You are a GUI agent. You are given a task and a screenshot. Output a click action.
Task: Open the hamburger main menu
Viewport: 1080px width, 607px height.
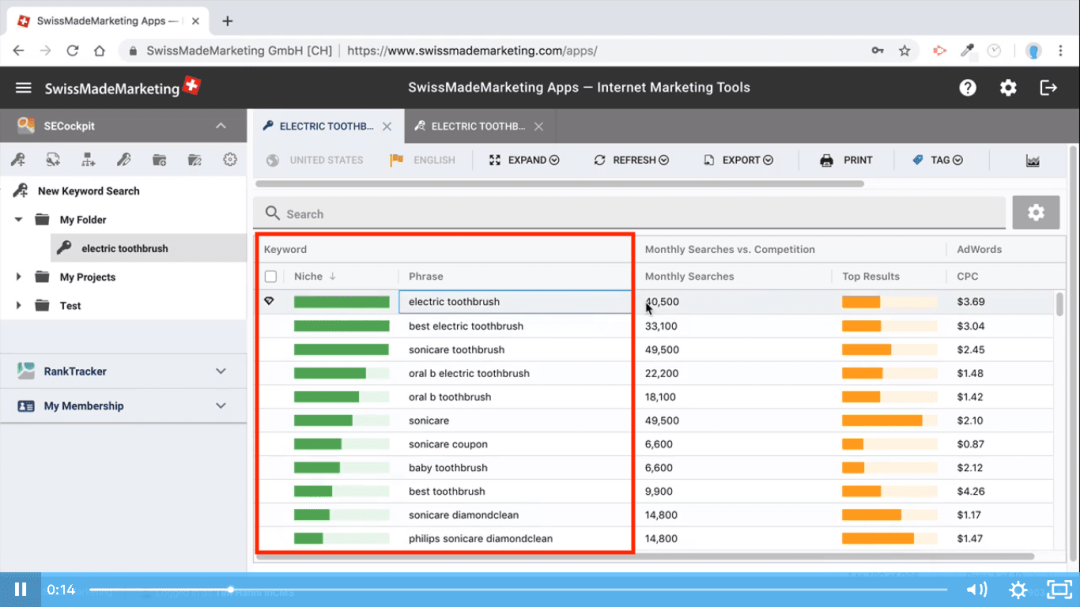tap(23, 88)
